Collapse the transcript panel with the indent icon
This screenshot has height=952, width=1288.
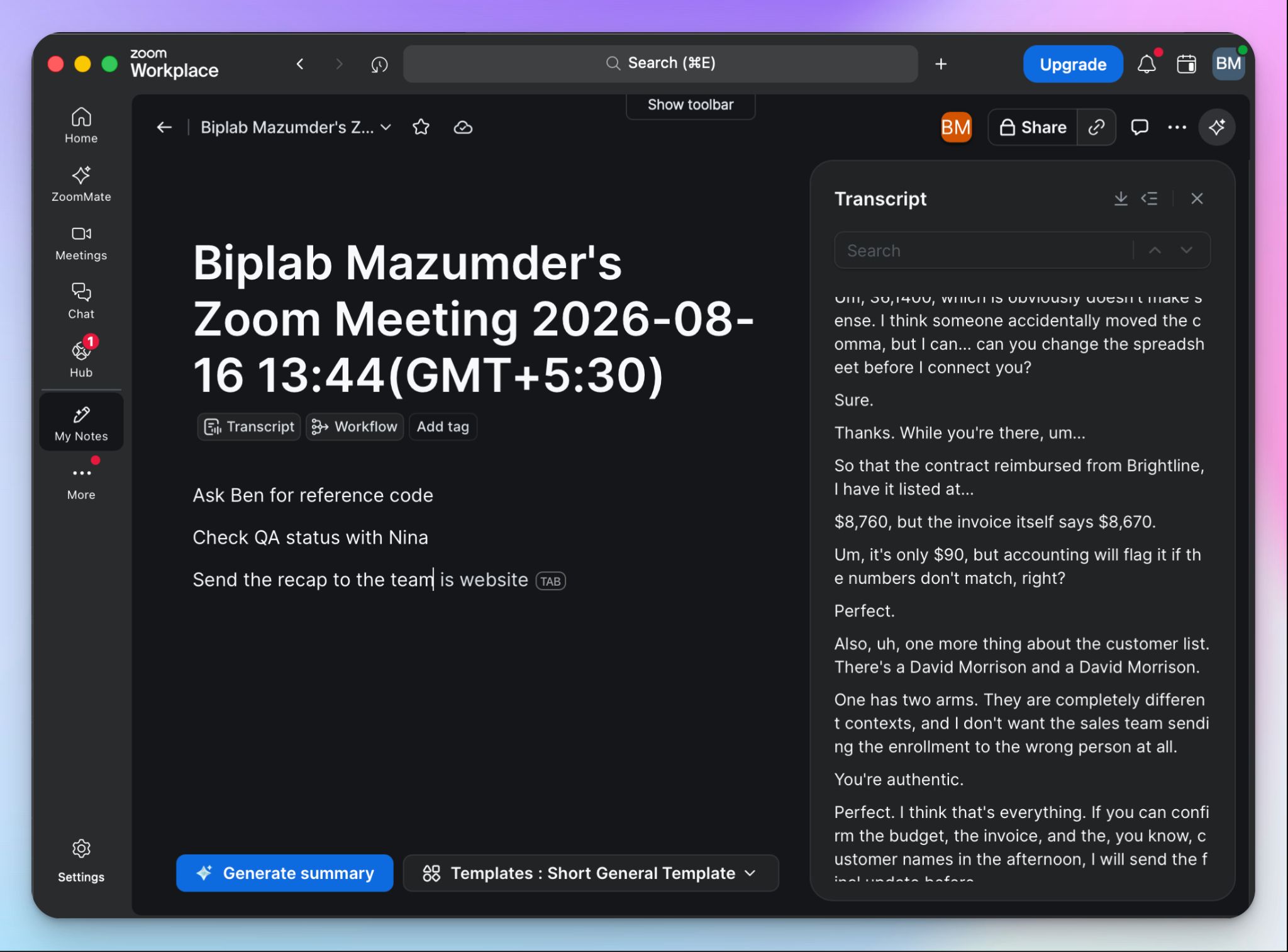(x=1150, y=199)
